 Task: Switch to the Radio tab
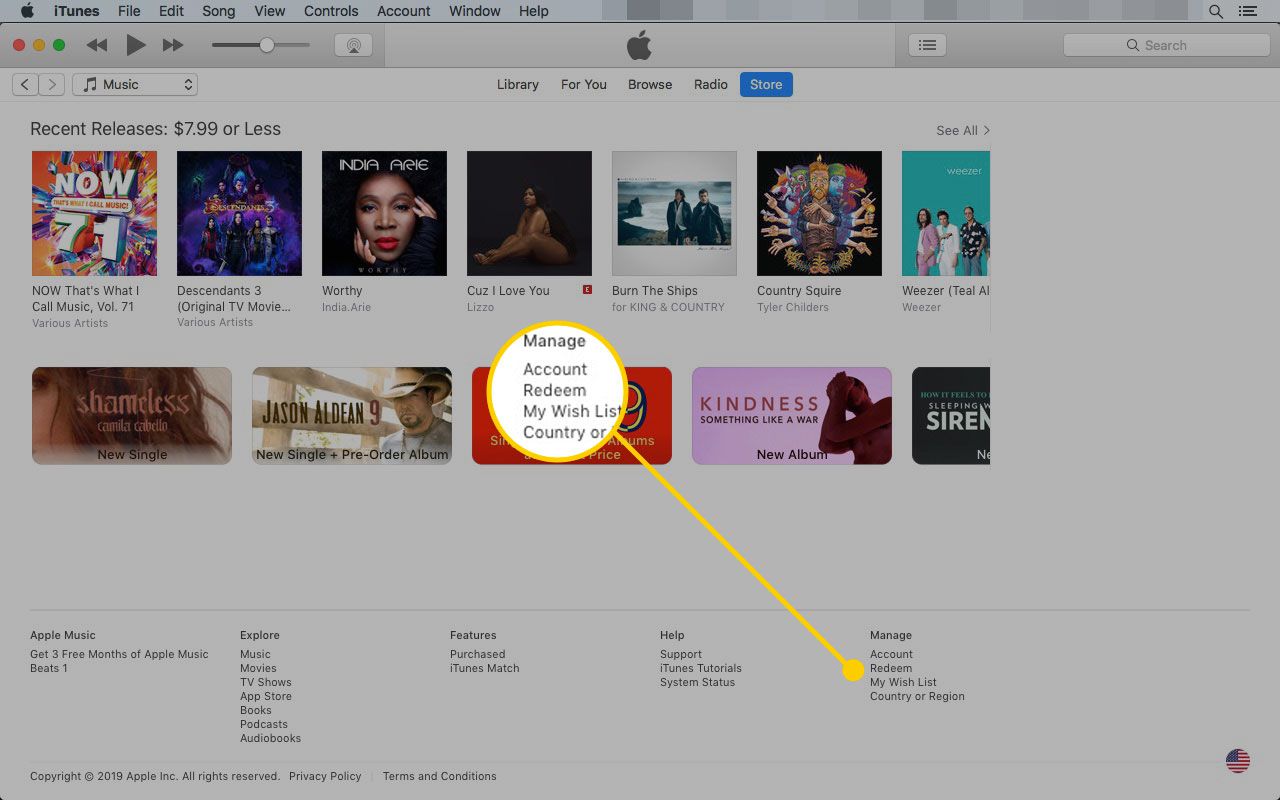click(711, 85)
